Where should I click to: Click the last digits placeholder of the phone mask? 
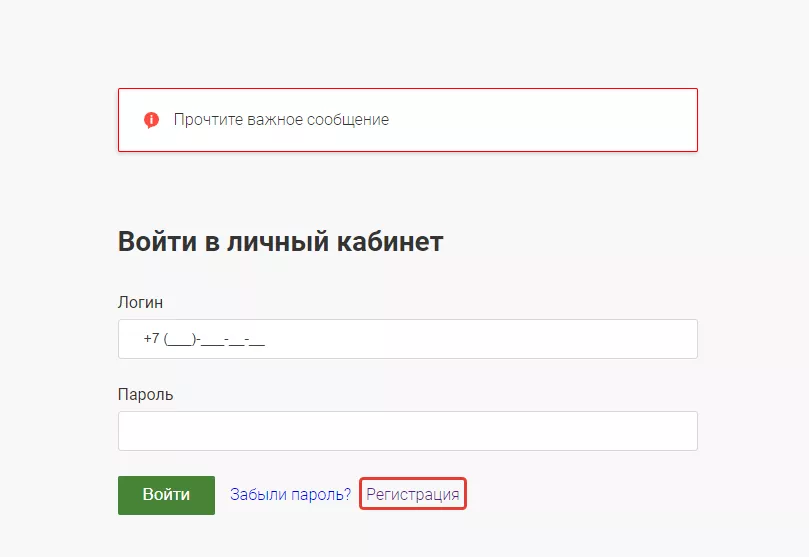[256, 340]
